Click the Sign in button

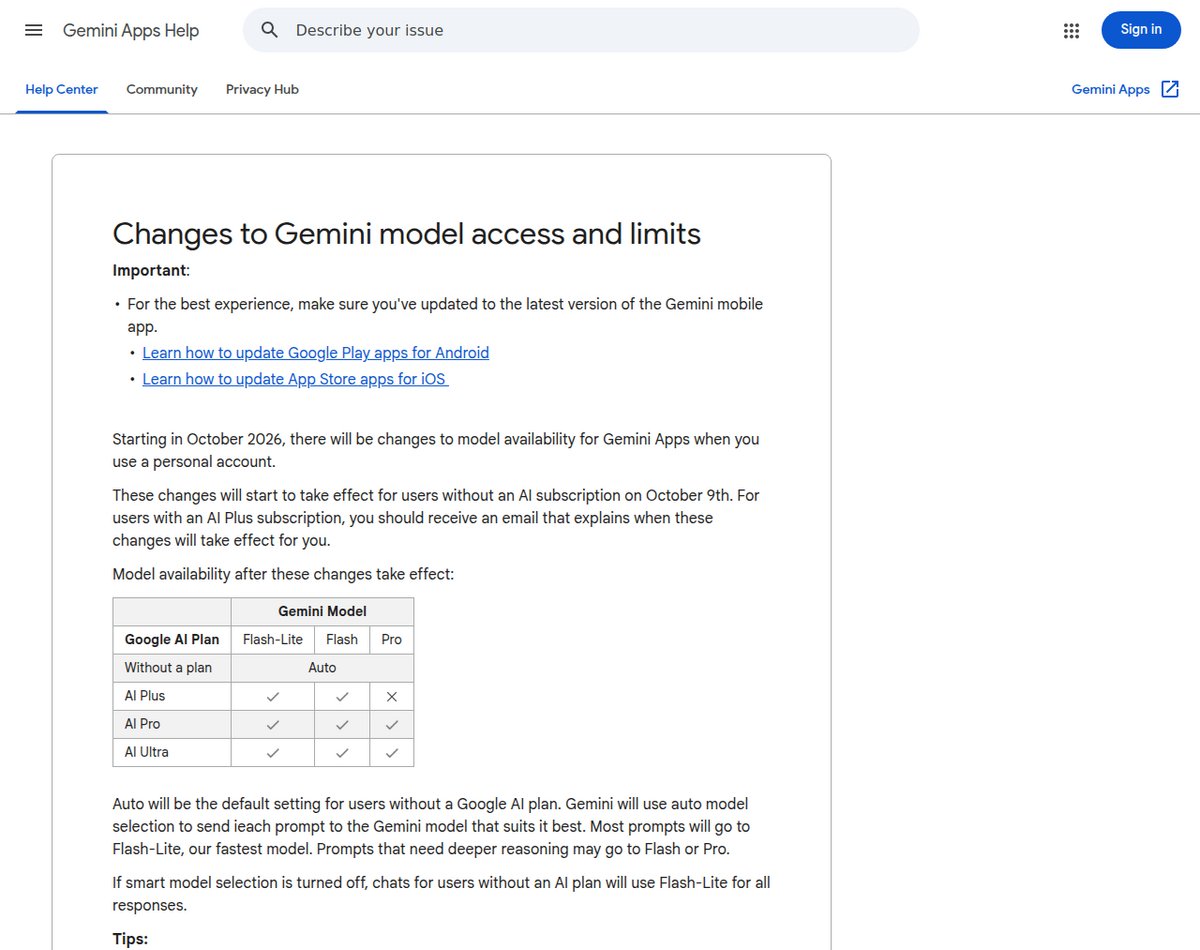point(1141,30)
